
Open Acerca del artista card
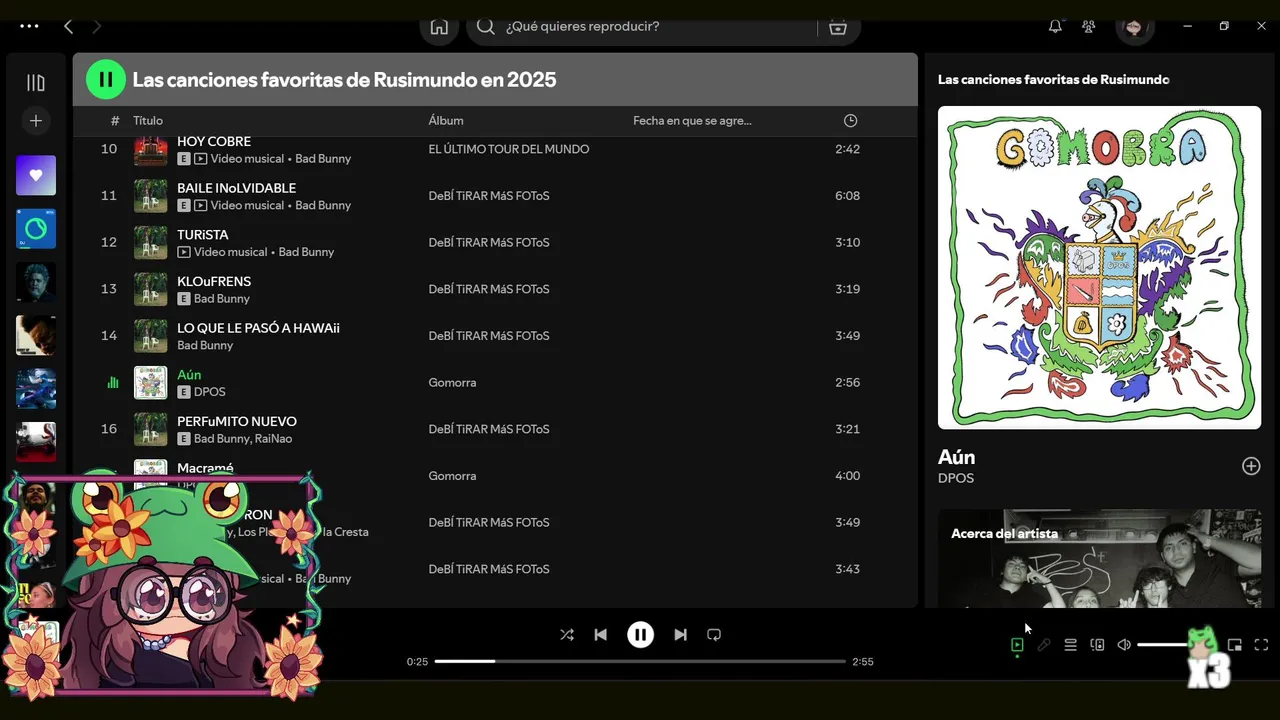pyautogui.click(x=1099, y=558)
